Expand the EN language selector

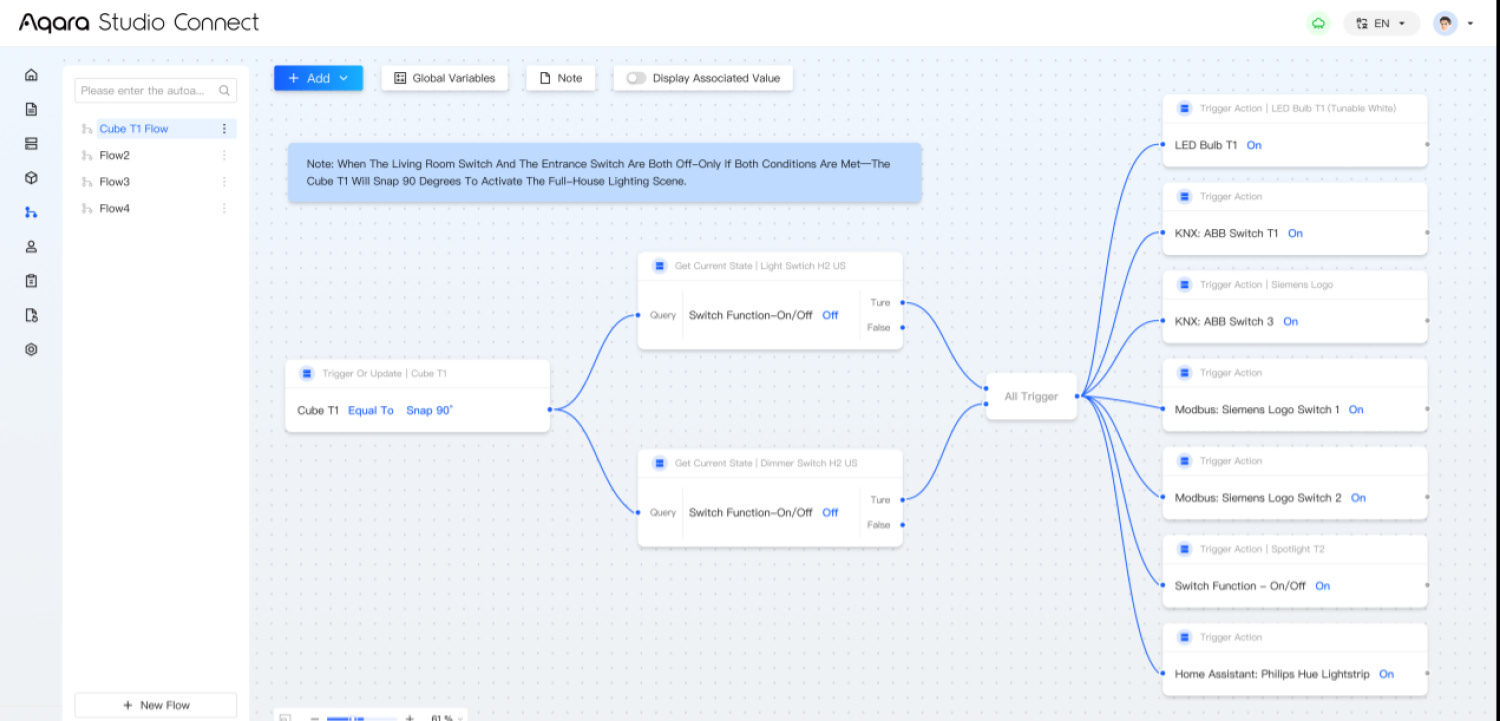(x=1381, y=23)
